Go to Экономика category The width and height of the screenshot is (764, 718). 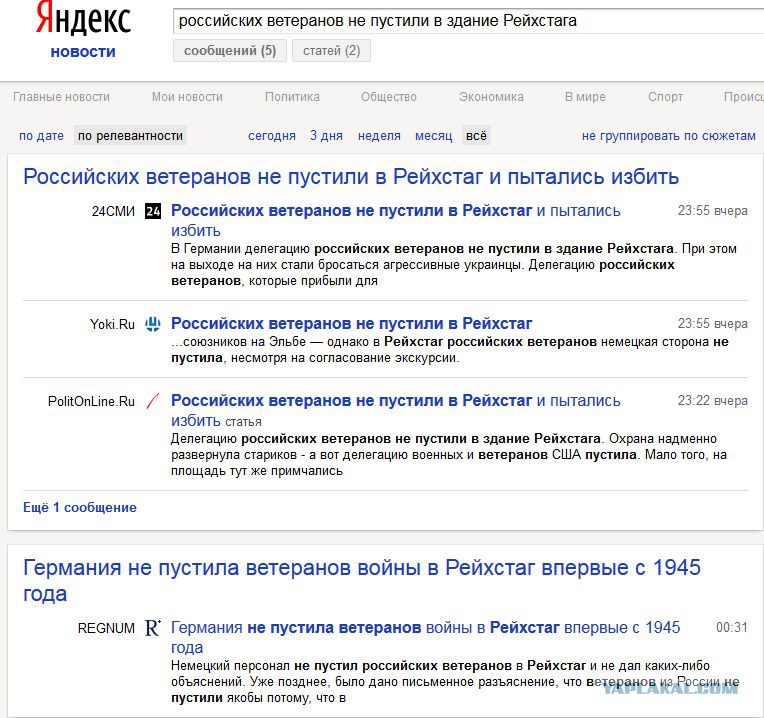coord(491,97)
